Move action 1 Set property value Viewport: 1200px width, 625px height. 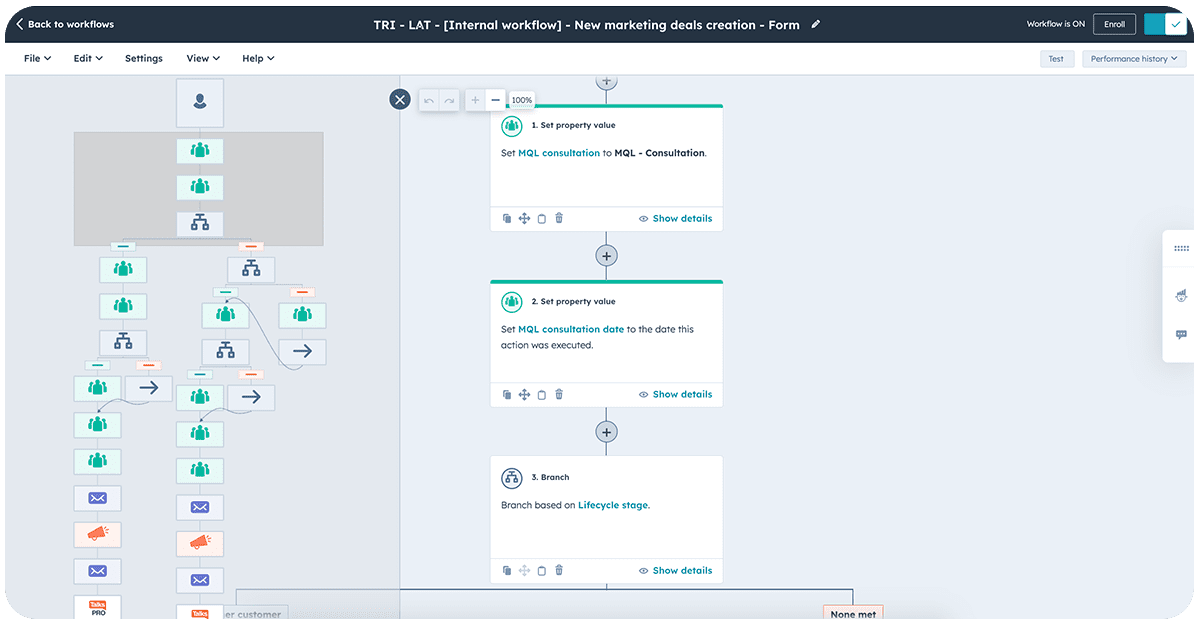click(524, 218)
